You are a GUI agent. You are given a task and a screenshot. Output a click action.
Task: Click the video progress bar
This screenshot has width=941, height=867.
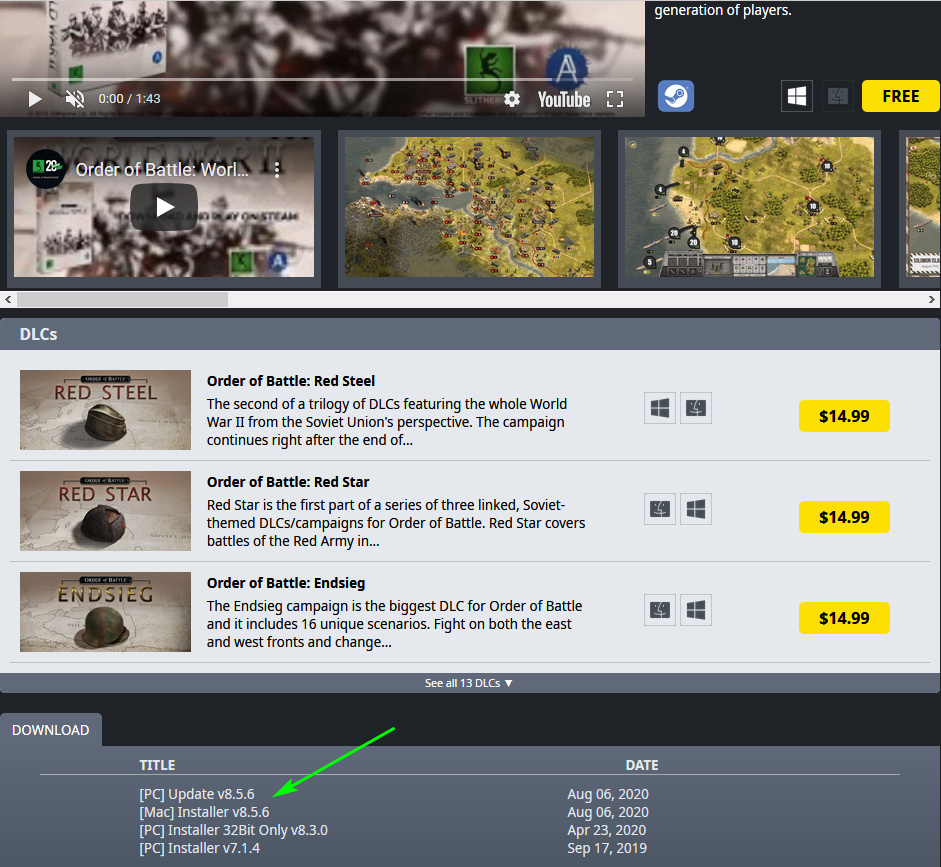(x=322, y=79)
